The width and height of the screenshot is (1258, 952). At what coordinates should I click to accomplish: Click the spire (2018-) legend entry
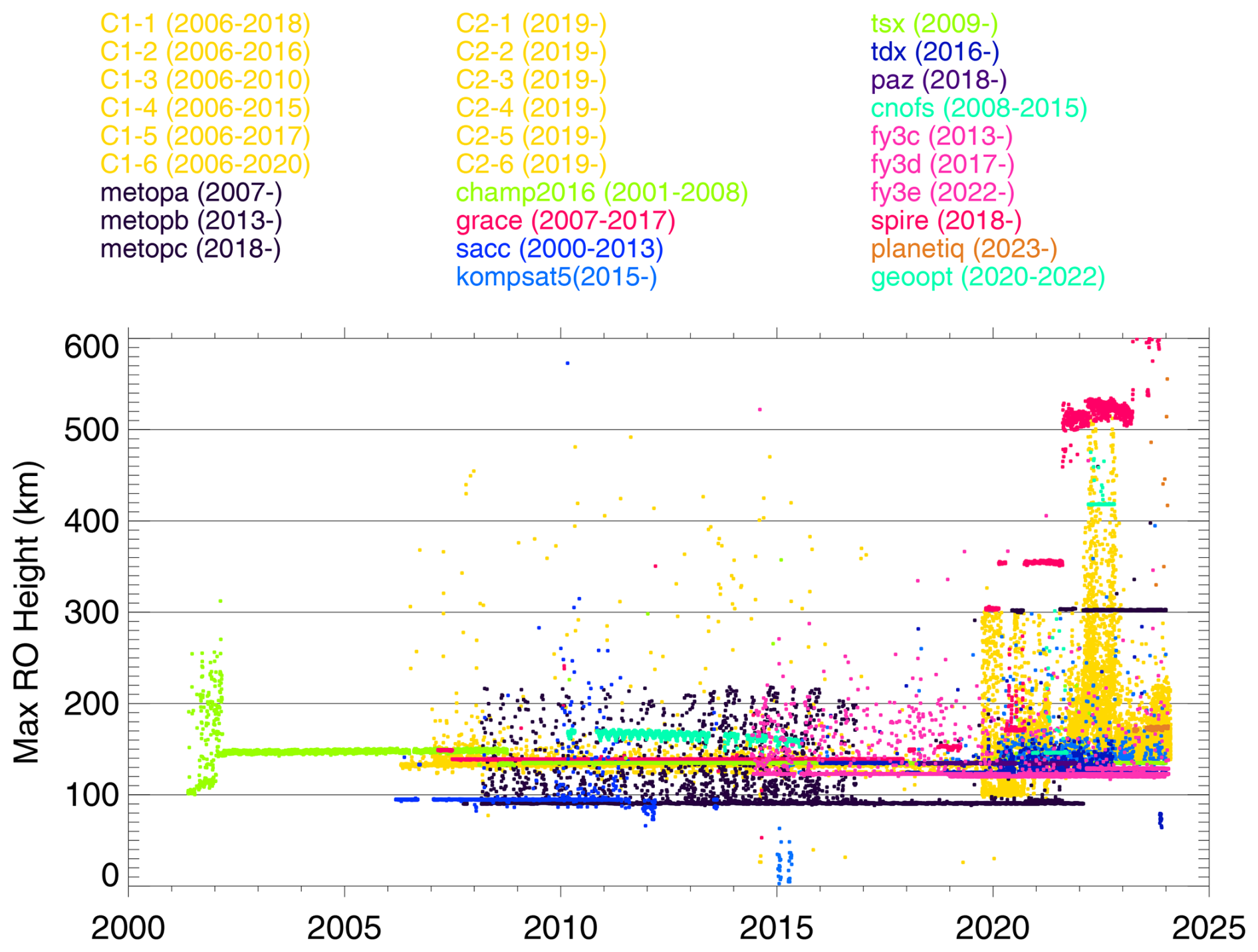(945, 221)
